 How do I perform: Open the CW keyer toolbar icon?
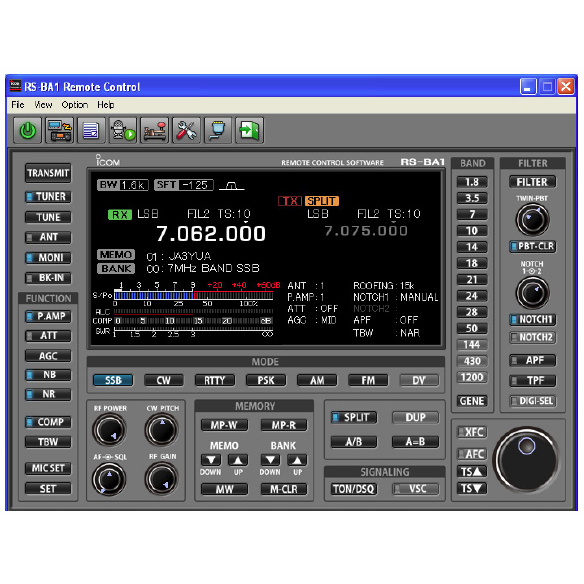pos(155,130)
